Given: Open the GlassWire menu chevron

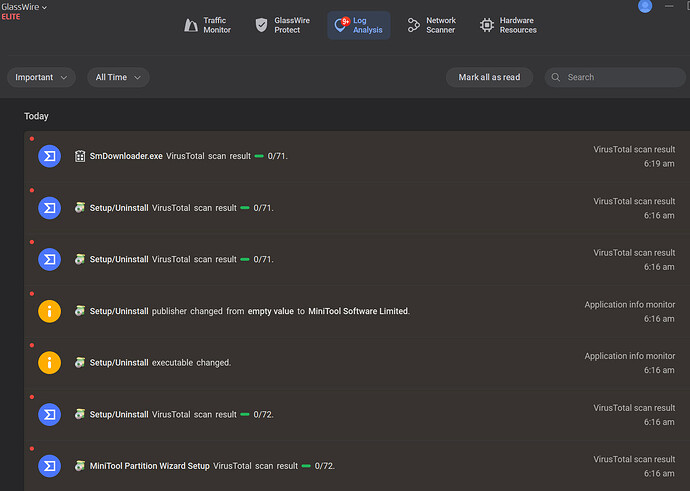Looking at the screenshot, I should [44, 7].
